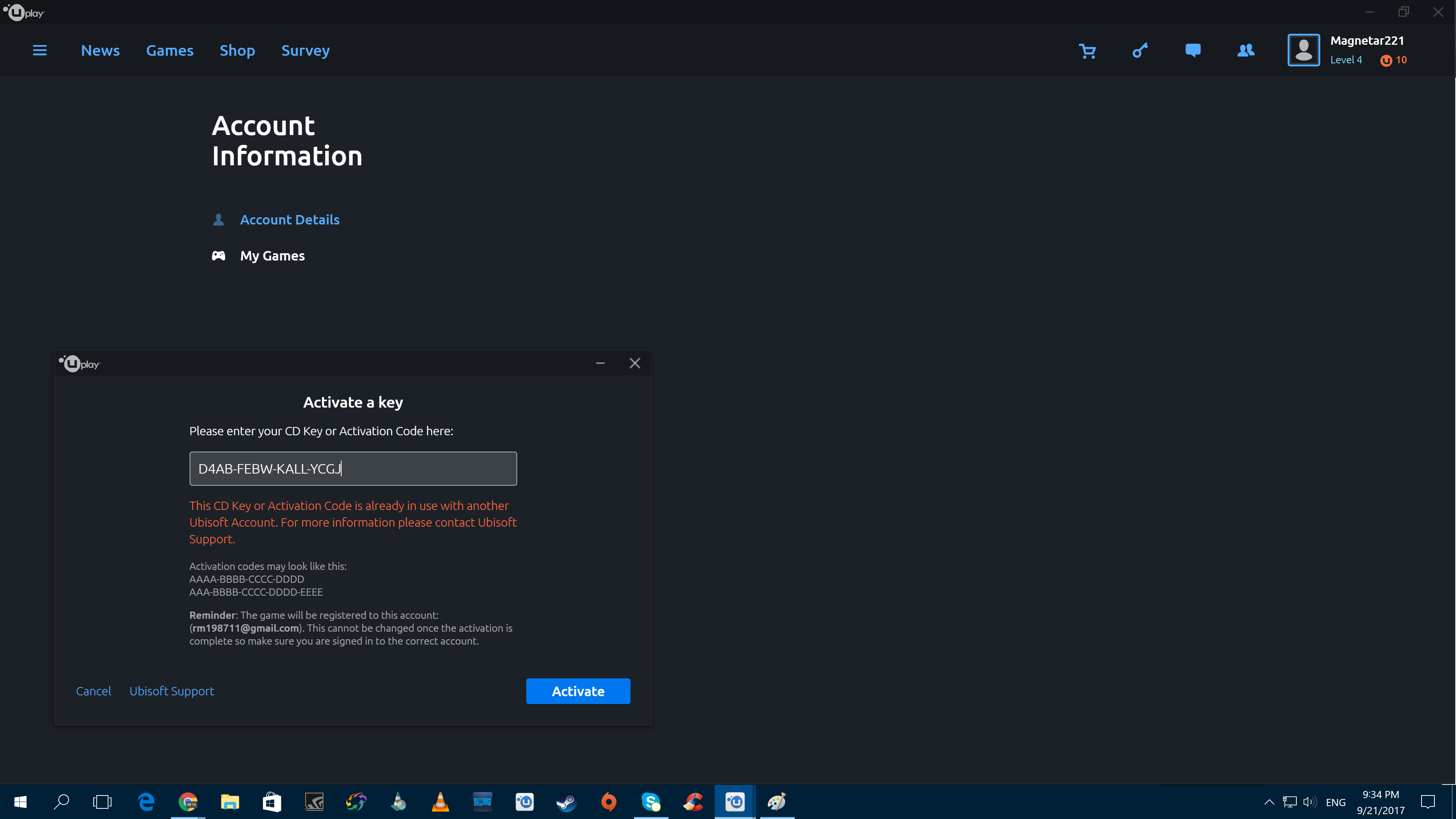The width and height of the screenshot is (1456, 819).
Task: Open Origin from the taskbar
Action: coord(609,802)
